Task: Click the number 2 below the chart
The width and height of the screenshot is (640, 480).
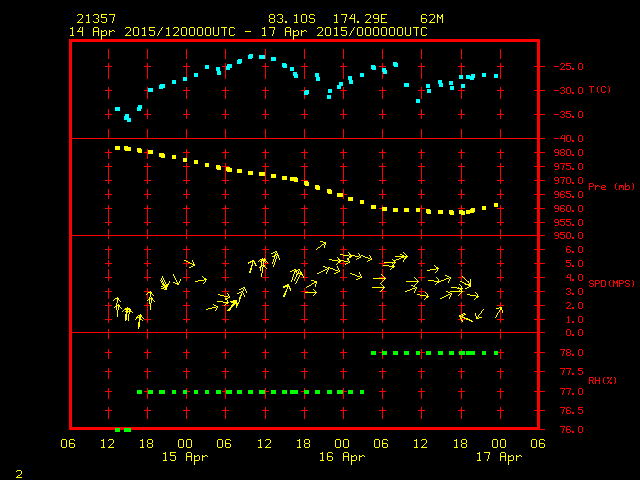Action: tap(19, 474)
